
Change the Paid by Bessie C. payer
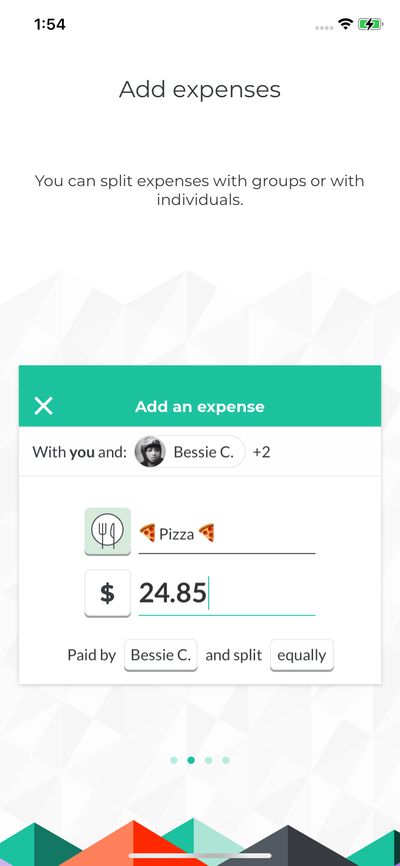(x=161, y=655)
